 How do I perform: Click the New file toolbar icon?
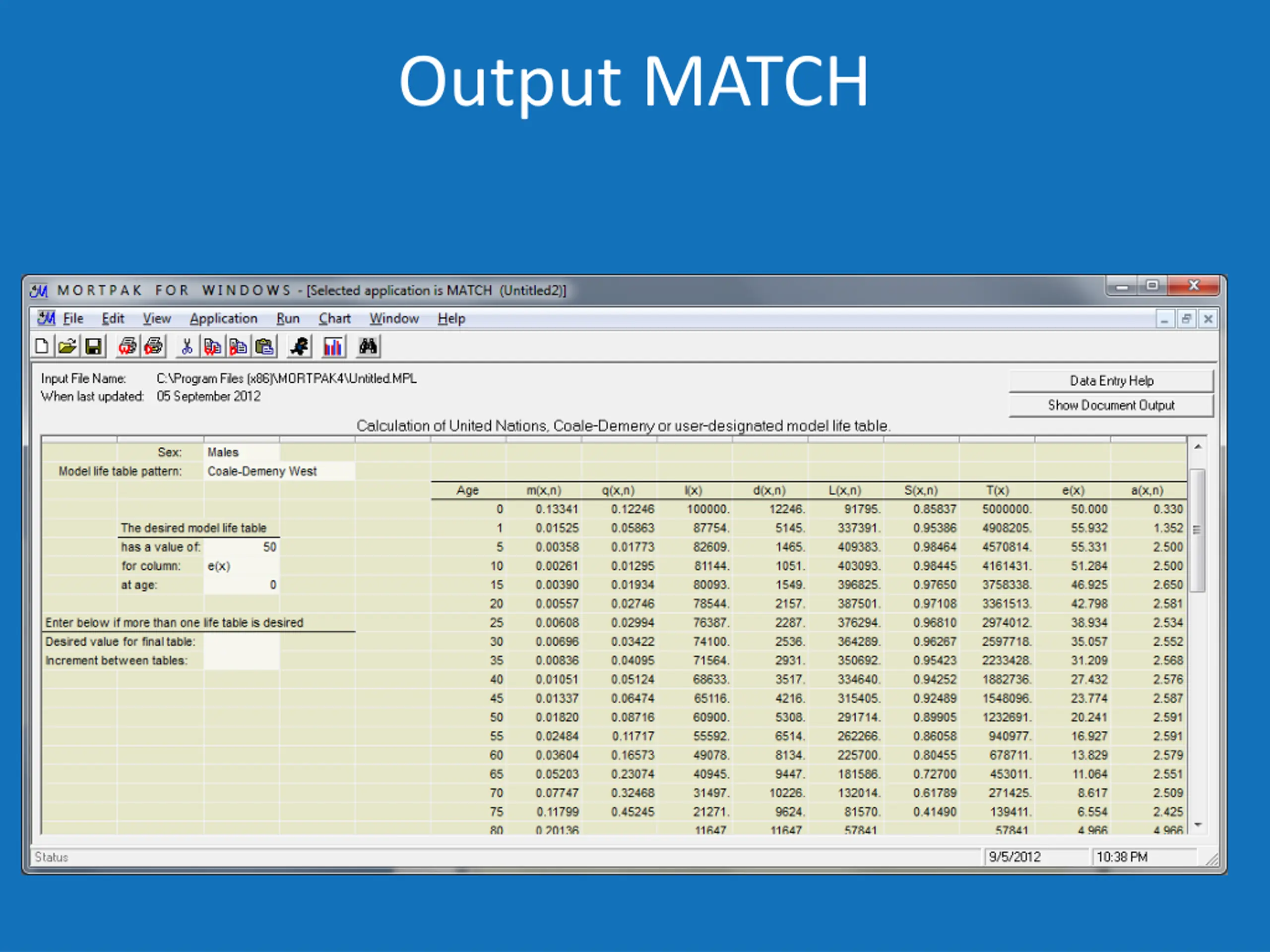click(42, 347)
